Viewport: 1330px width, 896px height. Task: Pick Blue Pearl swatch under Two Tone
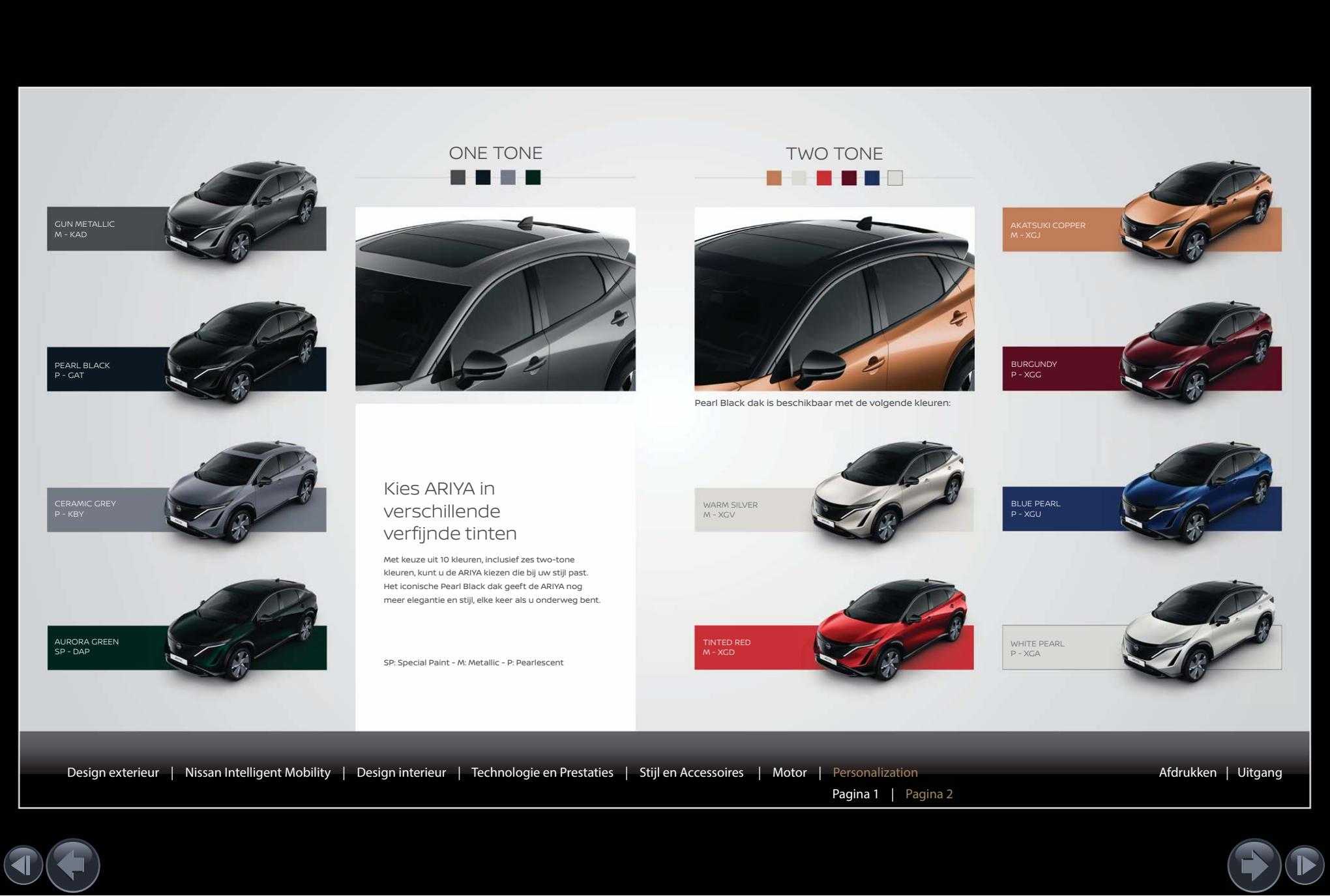pos(872,178)
